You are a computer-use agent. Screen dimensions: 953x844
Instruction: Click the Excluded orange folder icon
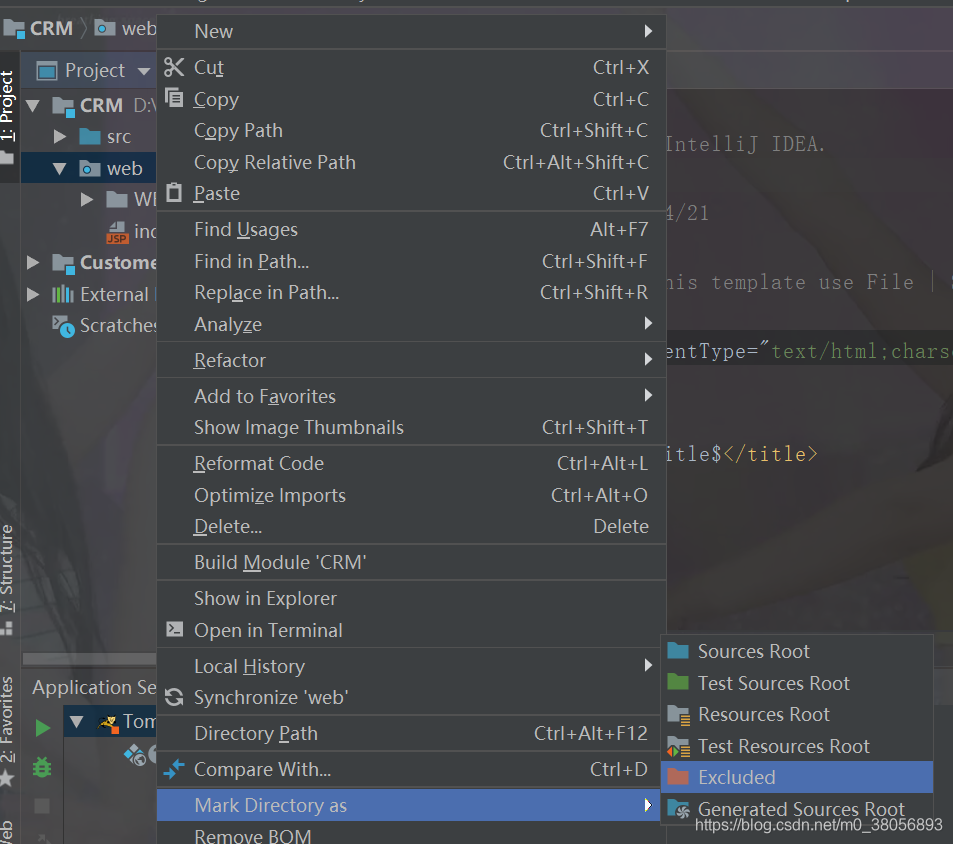click(x=678, y=777)
